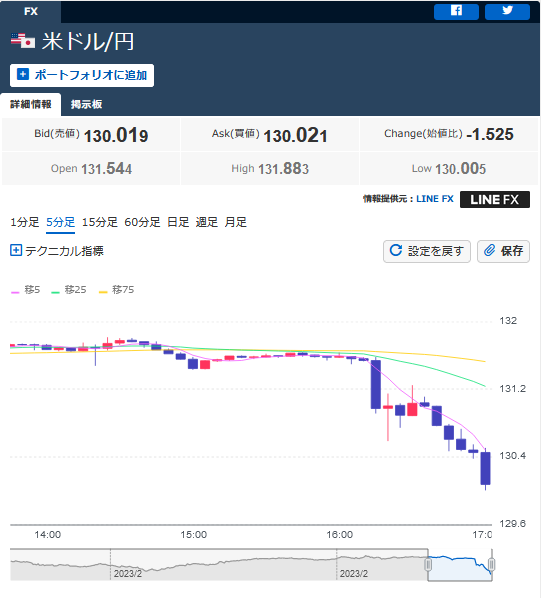Click plus icon in ポートフォリオに追加
The image size is (541, 598).
pos(23,74)
